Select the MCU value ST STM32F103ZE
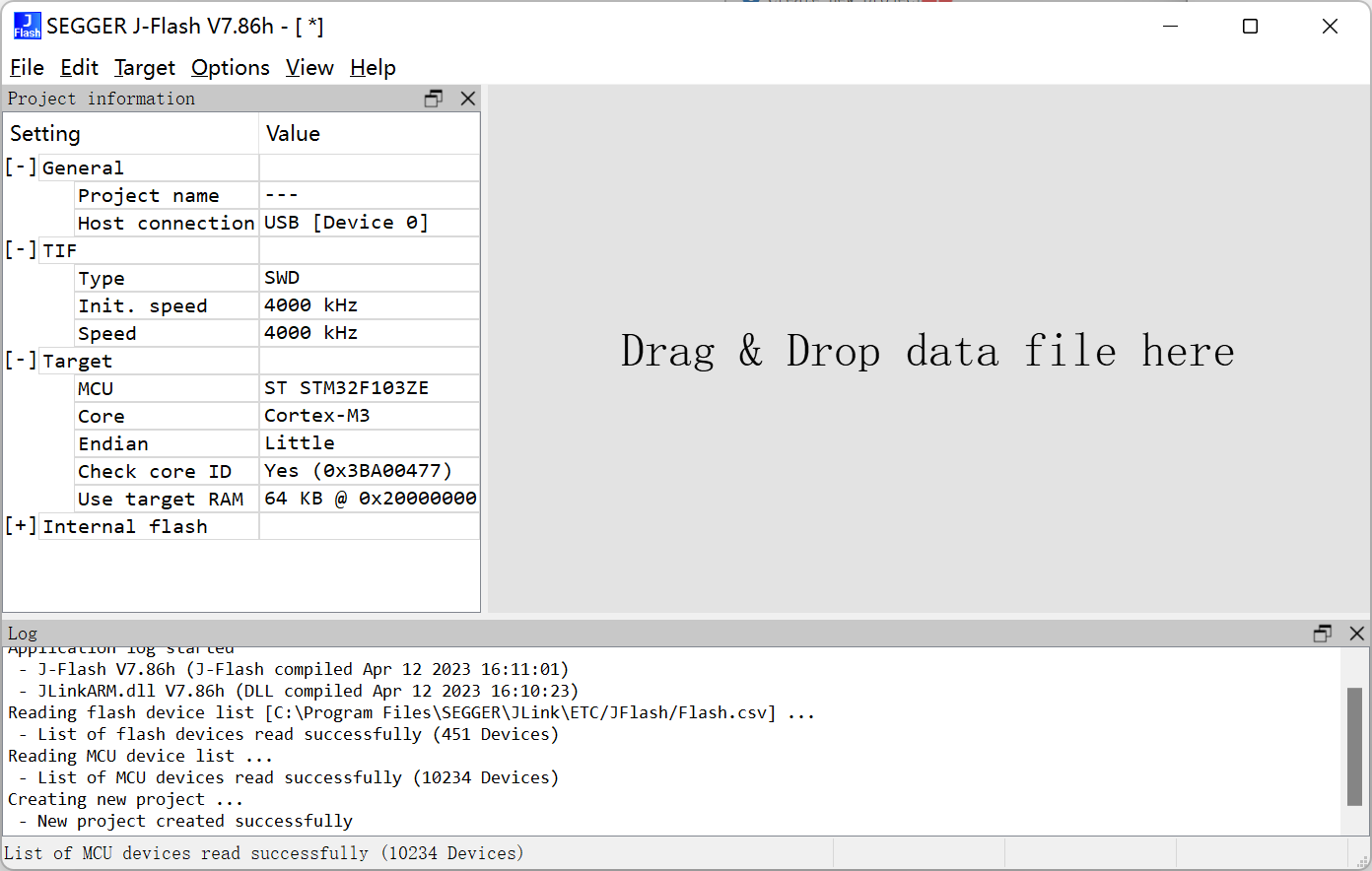Screen dimensions: 1372x871 click(x=346, y=388)
